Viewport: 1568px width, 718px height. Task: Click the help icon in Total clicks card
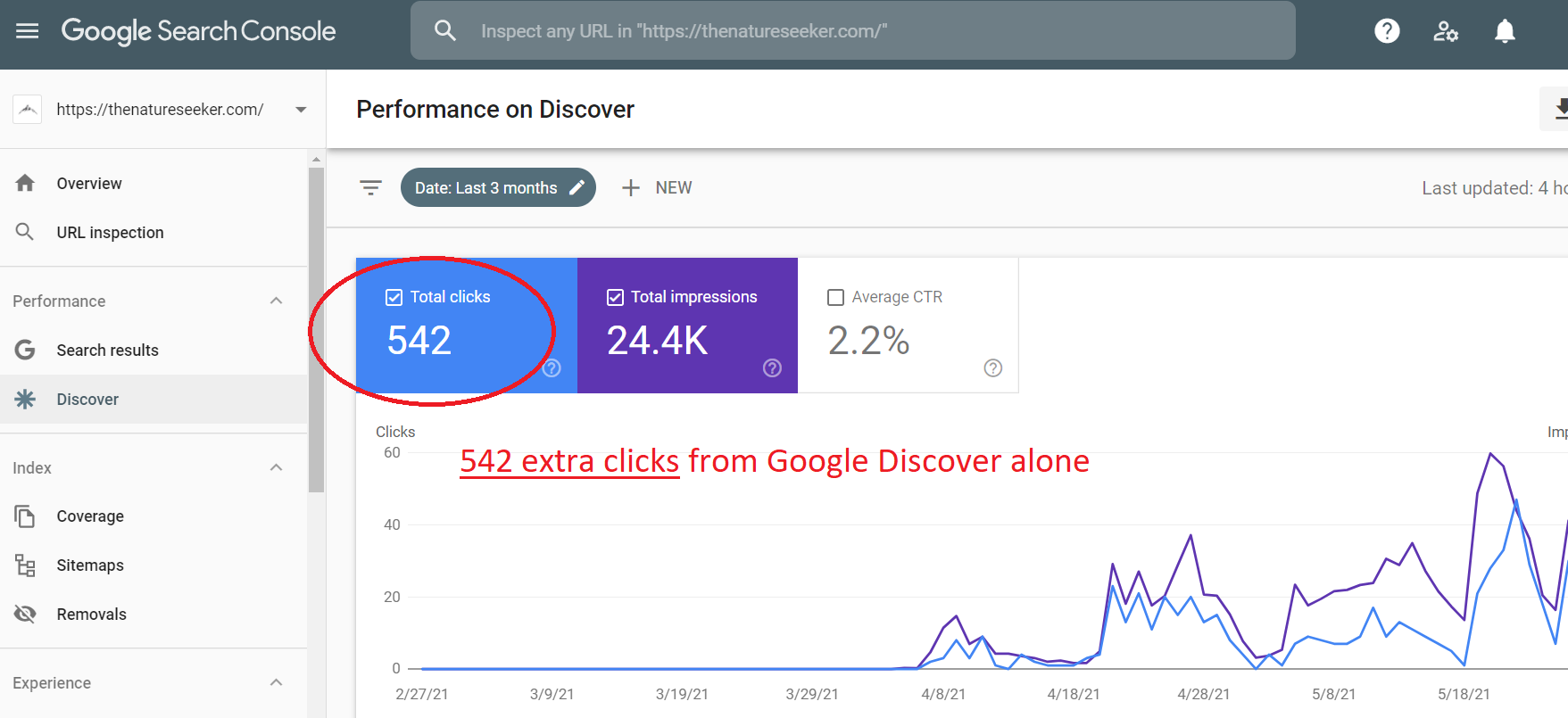click(x=552, y=367)
